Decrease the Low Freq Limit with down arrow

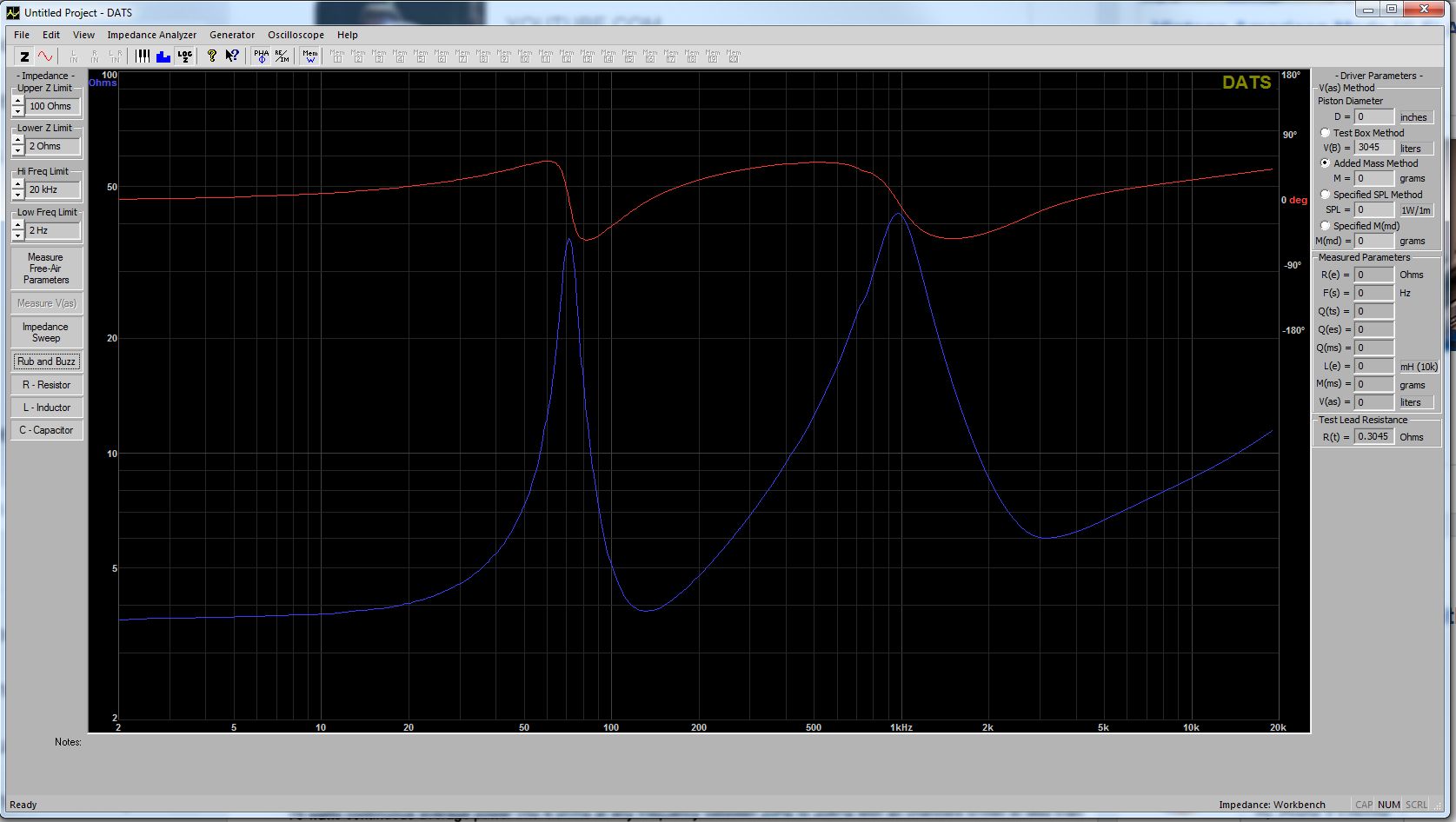[x=18, y=235]
